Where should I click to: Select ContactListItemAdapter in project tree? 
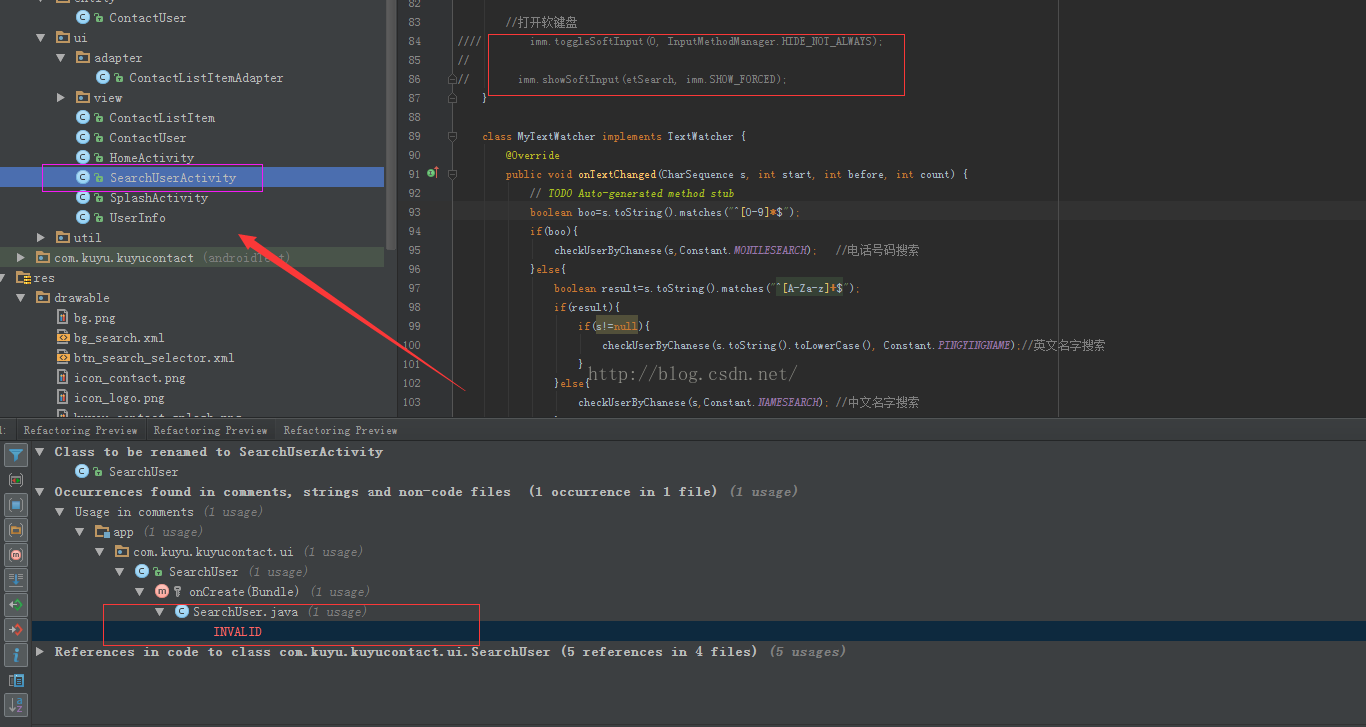(206, 78)
